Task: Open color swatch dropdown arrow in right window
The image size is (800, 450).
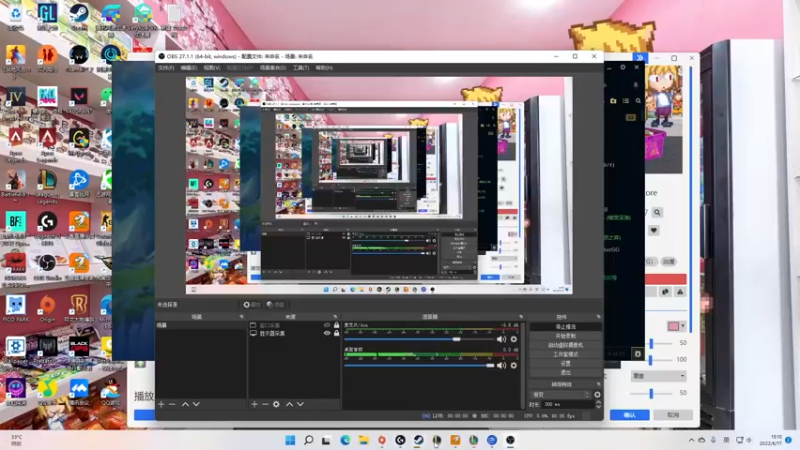Action: (683, 326)
